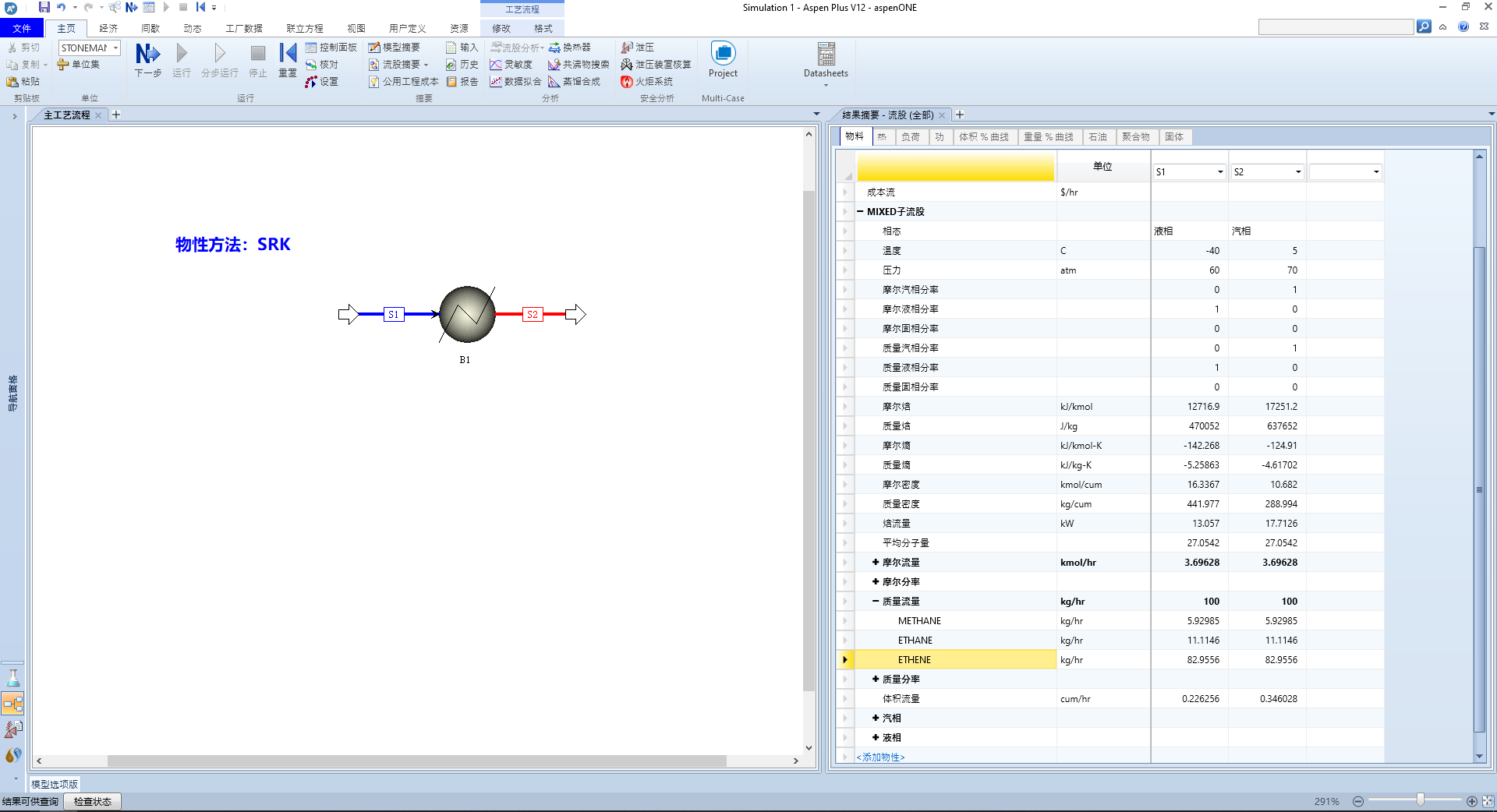Screen dimensions: 1497x812
Task: Collapse the Mass Flows (质量流量) row
Action: pos(876,602)
